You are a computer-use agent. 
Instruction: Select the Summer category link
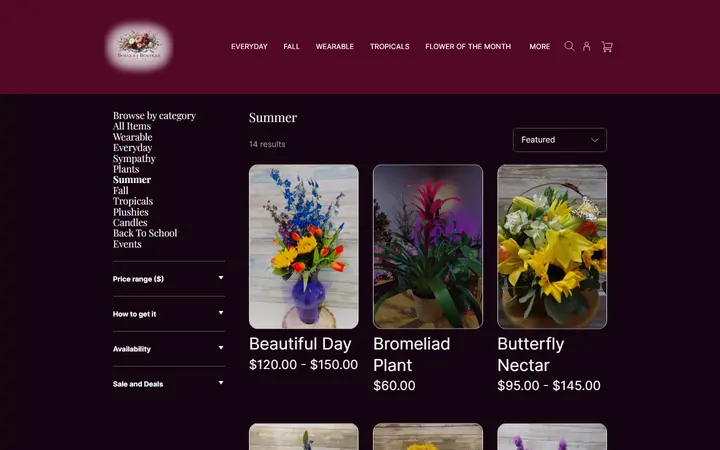[132, 180]
